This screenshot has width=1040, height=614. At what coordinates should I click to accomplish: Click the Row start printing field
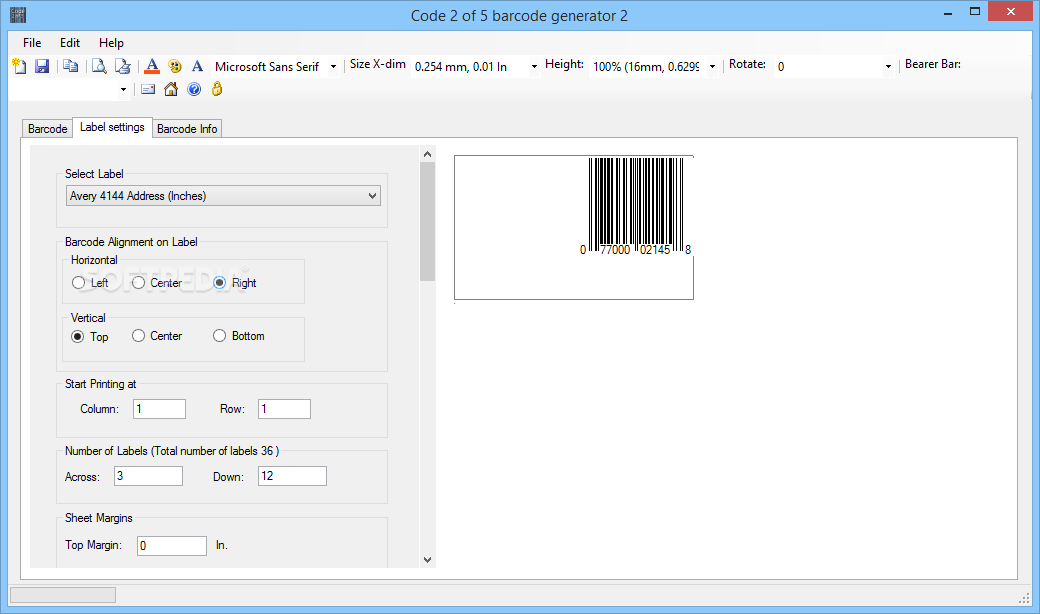[x=285, y=409]
